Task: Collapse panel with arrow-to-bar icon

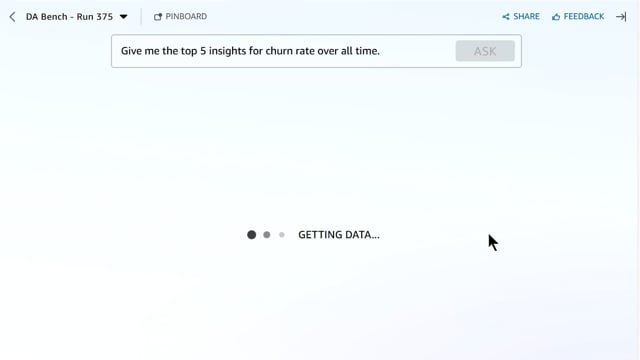Action: tap(621, 17)
